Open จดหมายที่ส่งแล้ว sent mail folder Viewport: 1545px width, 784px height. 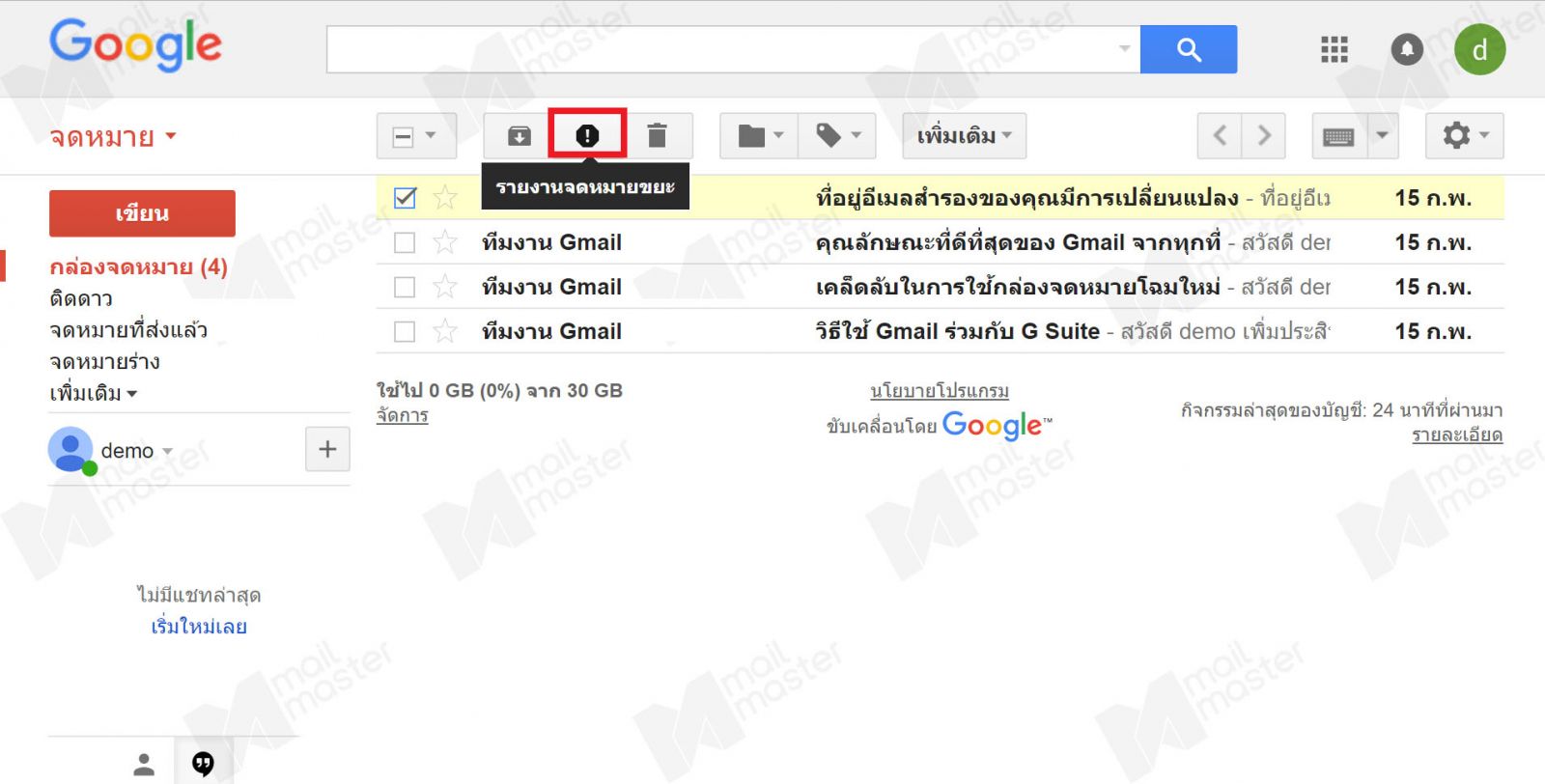tap(128, 330)
